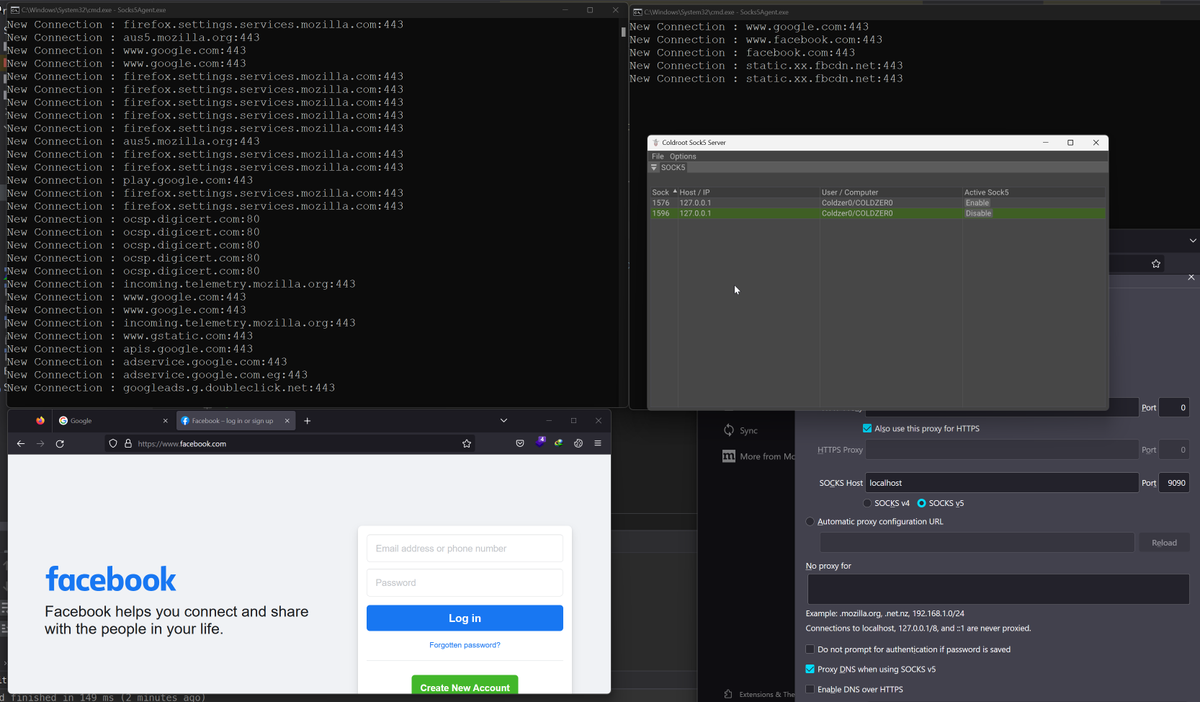Toggle Also use this proxy for HTTPS
This screenshot has height=702, width=1200.
(x=867, y=428)
